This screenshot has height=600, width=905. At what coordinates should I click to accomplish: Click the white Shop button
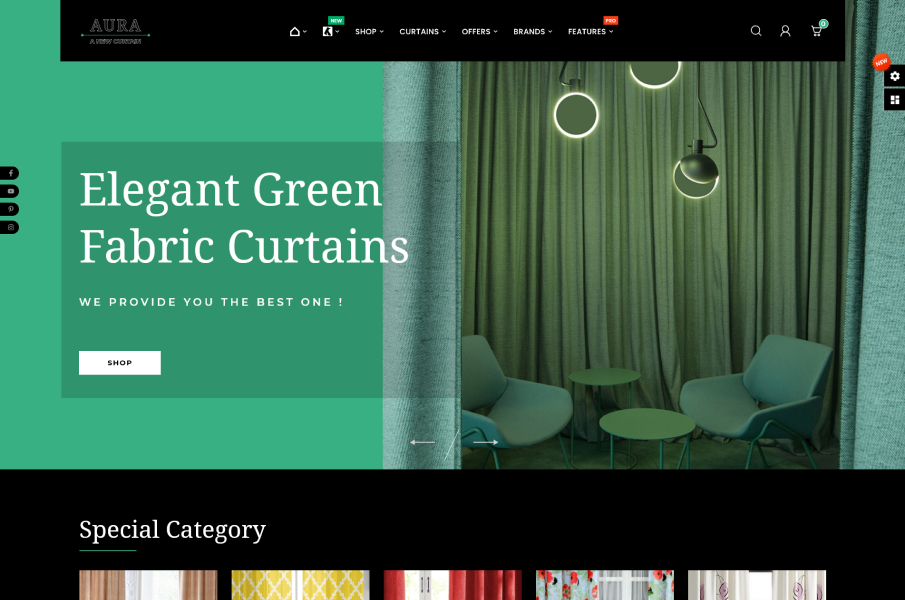pos(120,363)
